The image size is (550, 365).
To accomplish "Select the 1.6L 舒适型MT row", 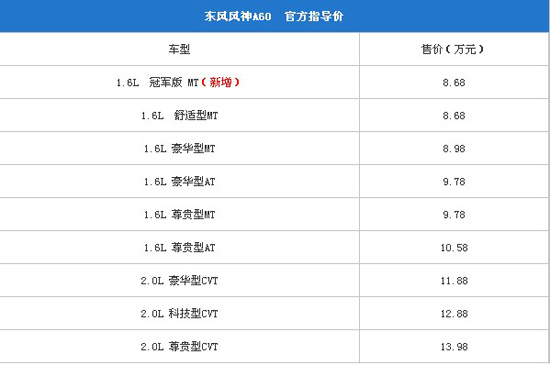I will point(274,115).
